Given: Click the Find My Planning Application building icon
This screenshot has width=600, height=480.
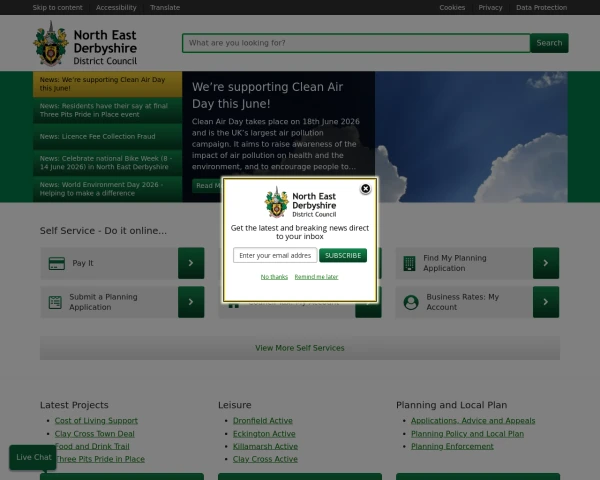Looking at the screenshot, I should pyautogui.click(x=409, y=263).
